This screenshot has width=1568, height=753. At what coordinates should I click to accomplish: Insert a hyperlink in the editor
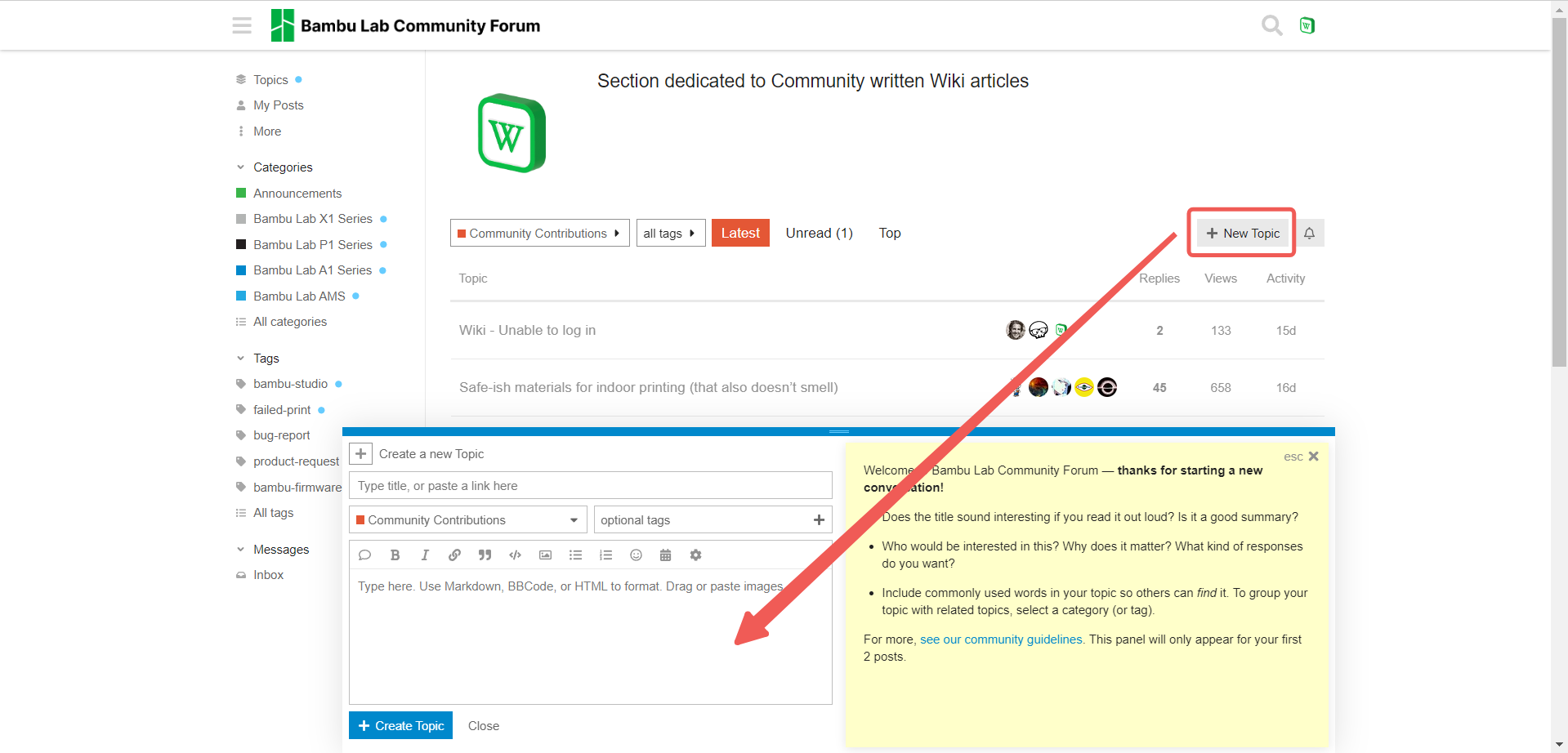tap(454, 555)
